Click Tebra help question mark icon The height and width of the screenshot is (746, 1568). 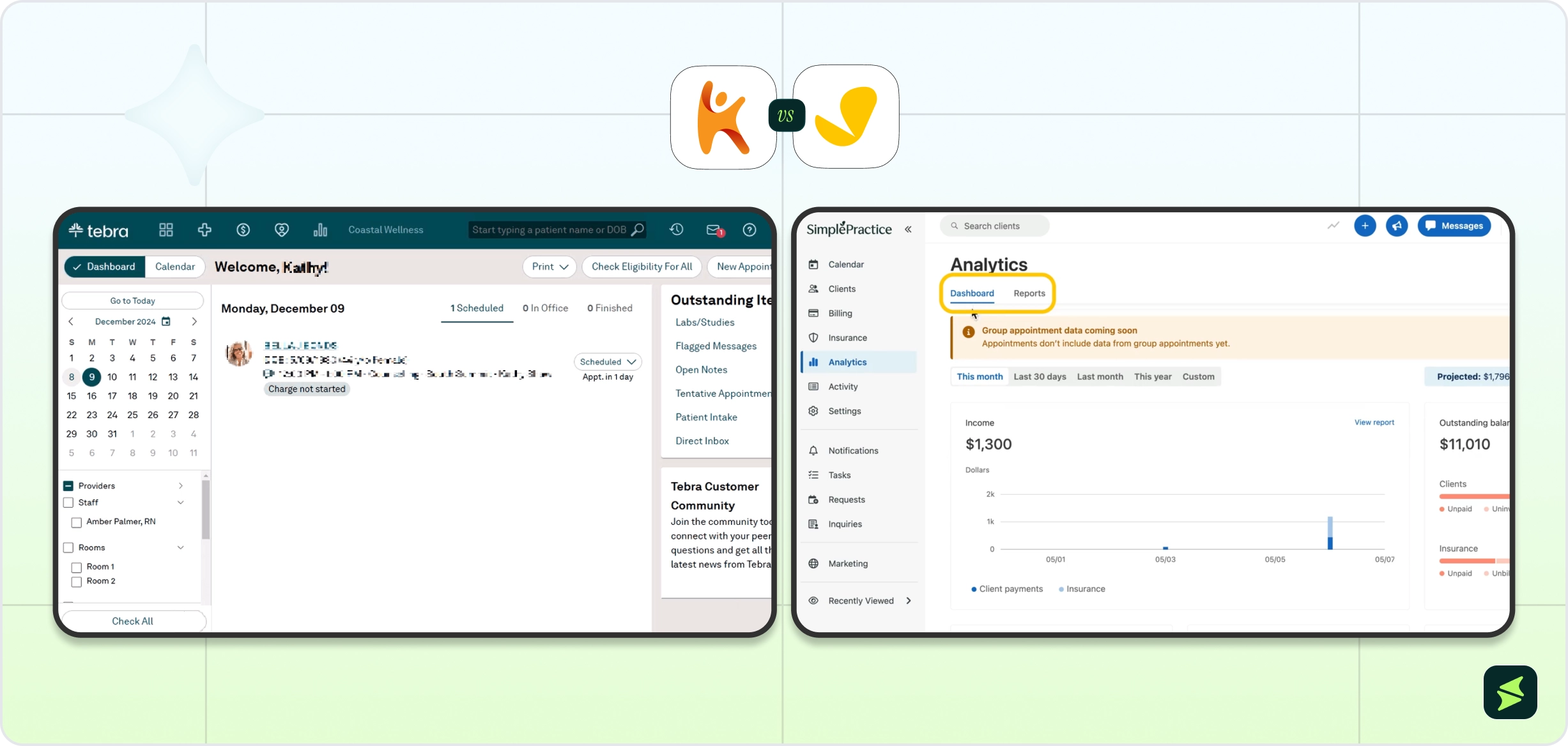749,230
